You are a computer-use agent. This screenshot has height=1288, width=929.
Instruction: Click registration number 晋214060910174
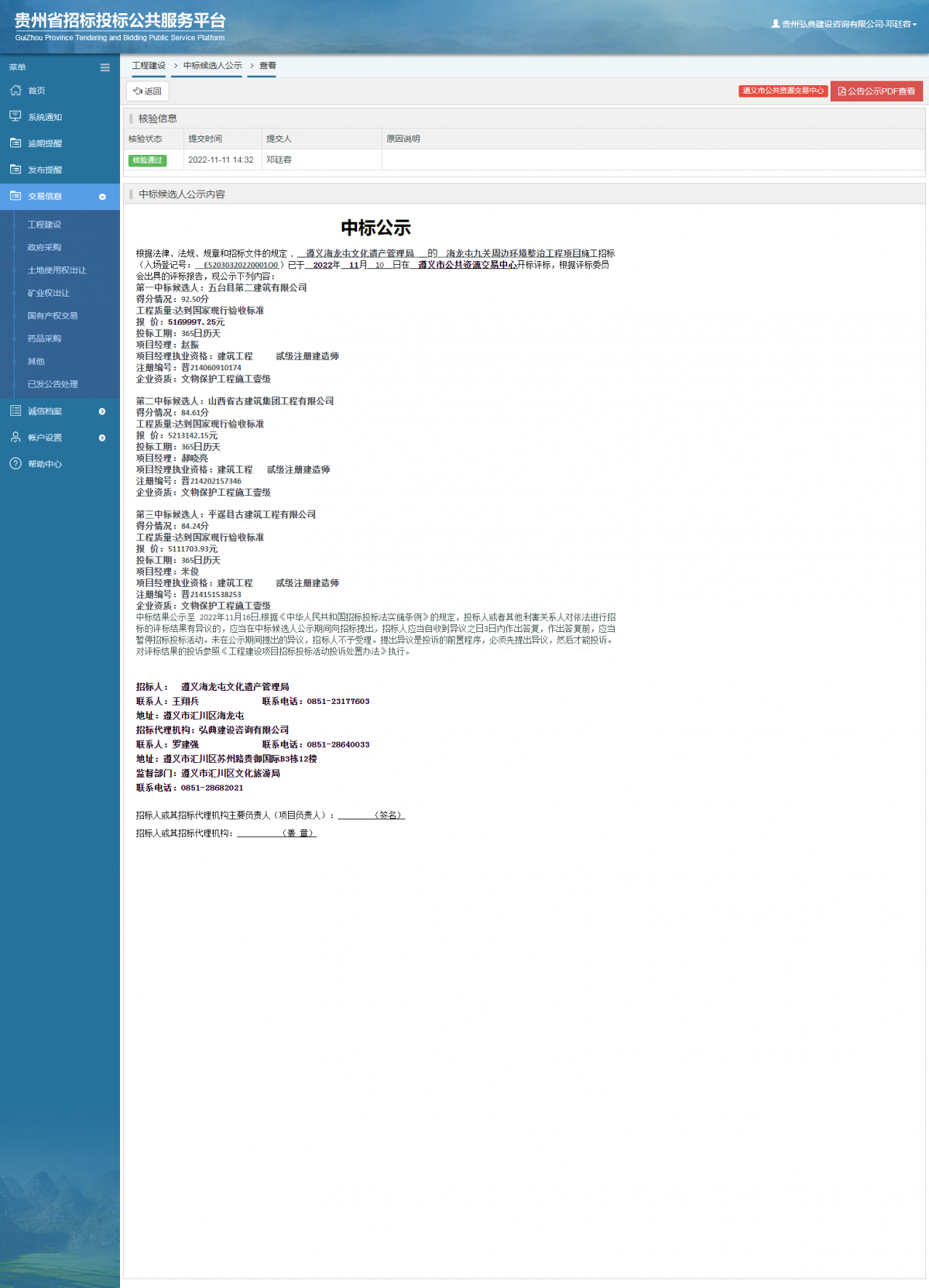pos(189,368)
